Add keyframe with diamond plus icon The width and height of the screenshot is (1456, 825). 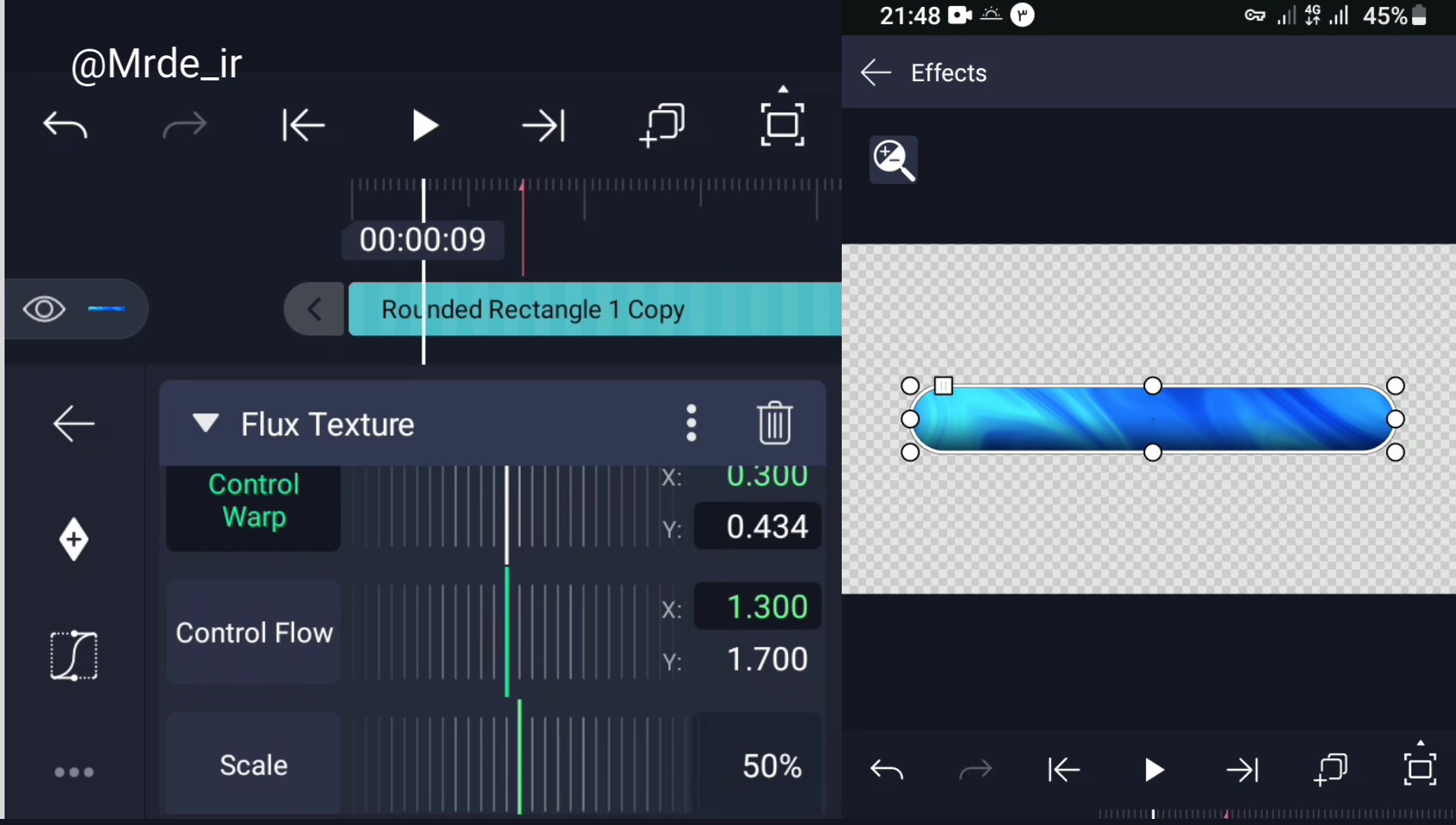[x=74, y=540]
